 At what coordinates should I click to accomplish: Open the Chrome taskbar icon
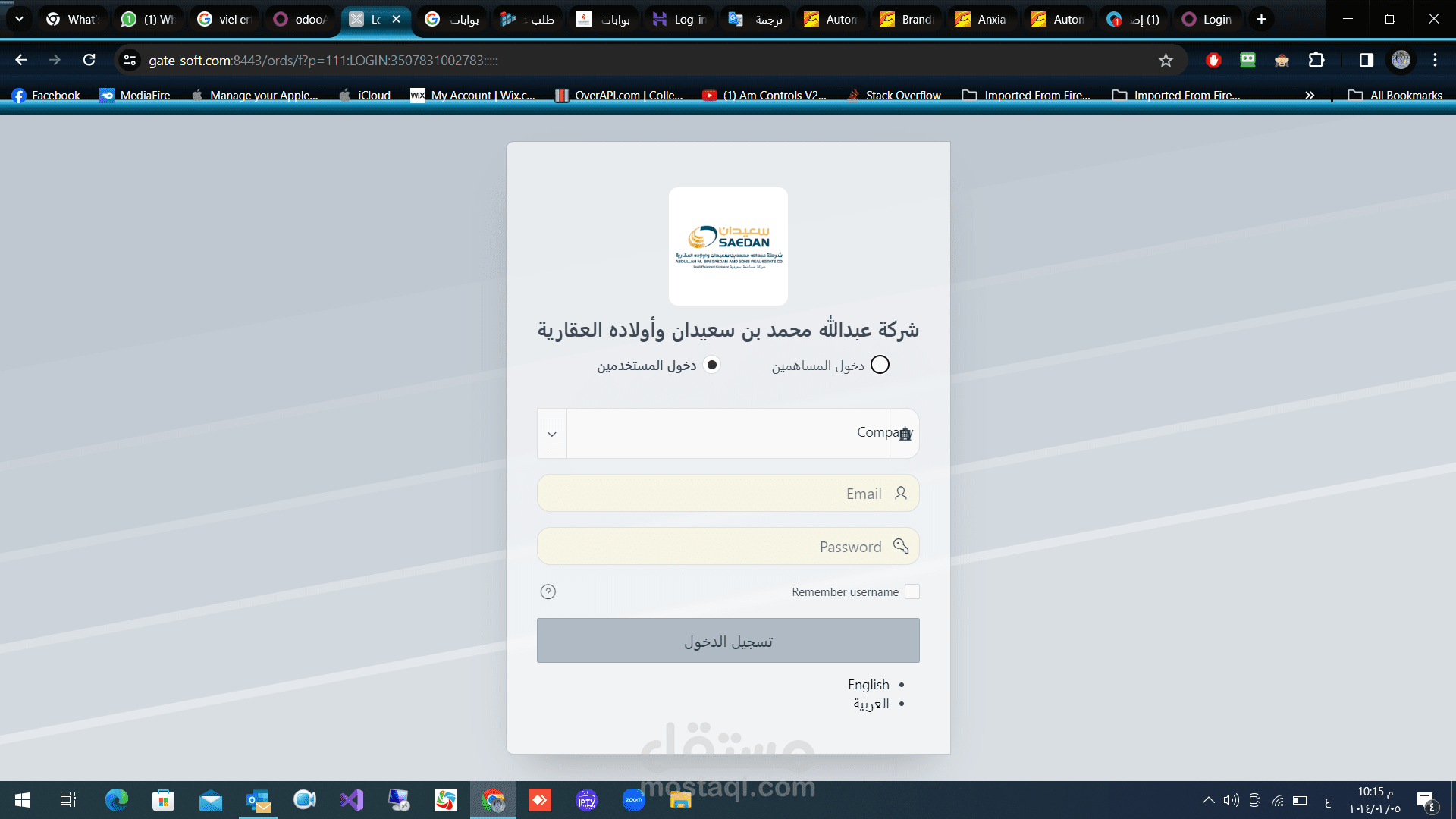pyautogui.click(x=494, y=800)
